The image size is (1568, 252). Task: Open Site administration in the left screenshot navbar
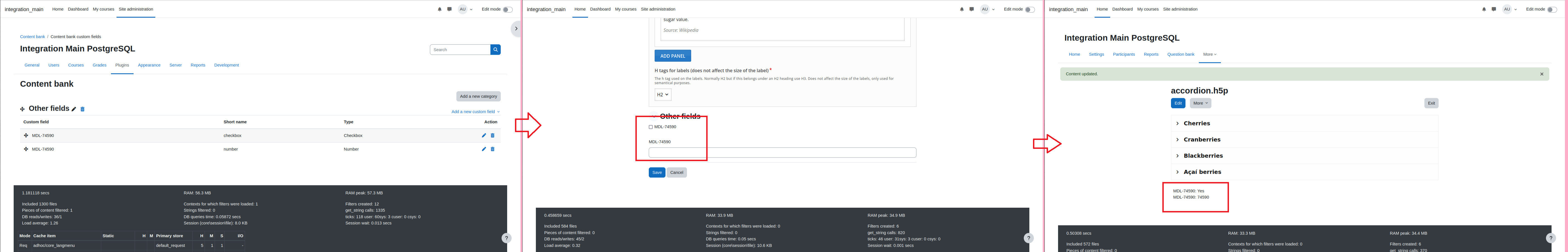pyautogui.click(x=136, y=9)
